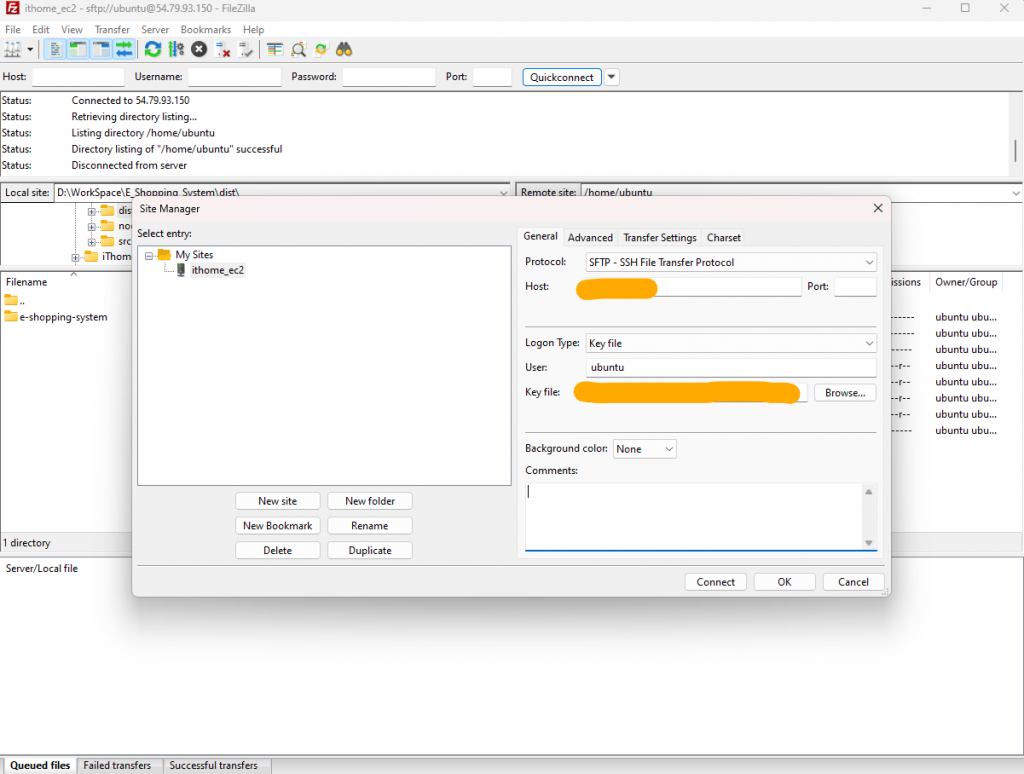
Task: Open the Help menu
Action: [x=253, y=29]
